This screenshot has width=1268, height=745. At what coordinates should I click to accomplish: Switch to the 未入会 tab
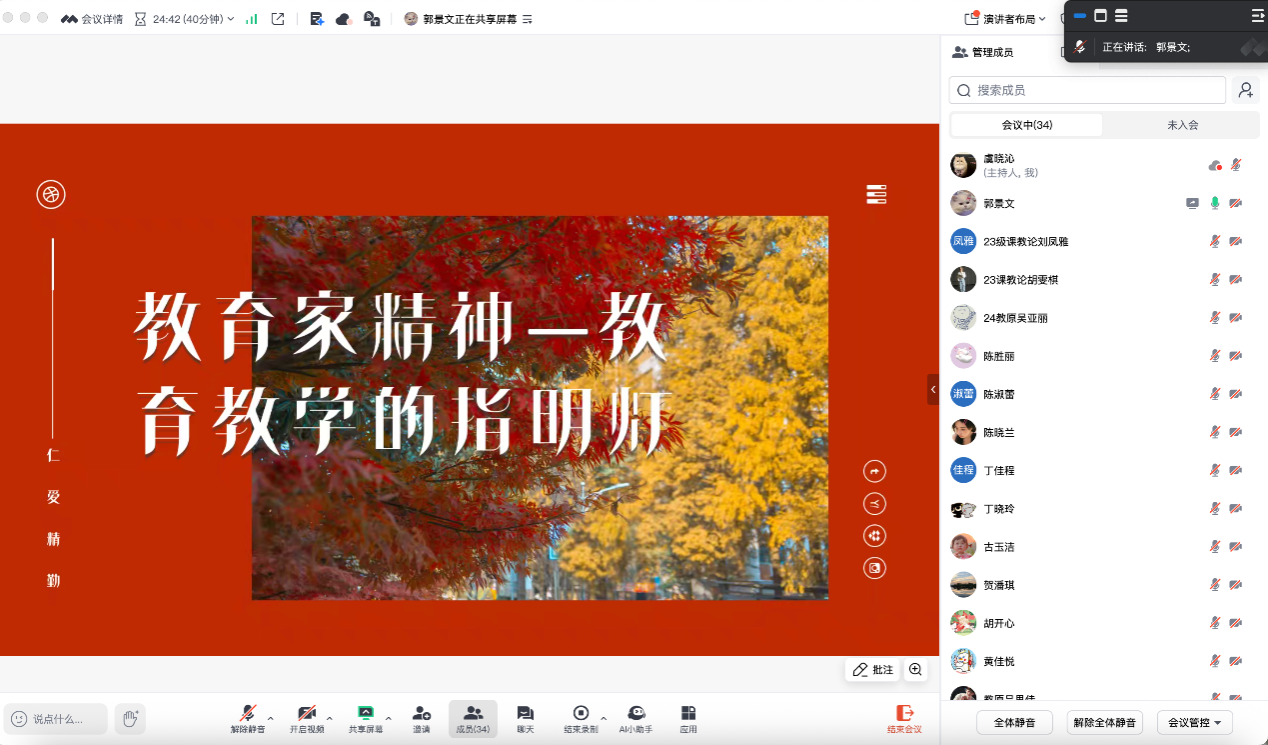click(1182, 125)
